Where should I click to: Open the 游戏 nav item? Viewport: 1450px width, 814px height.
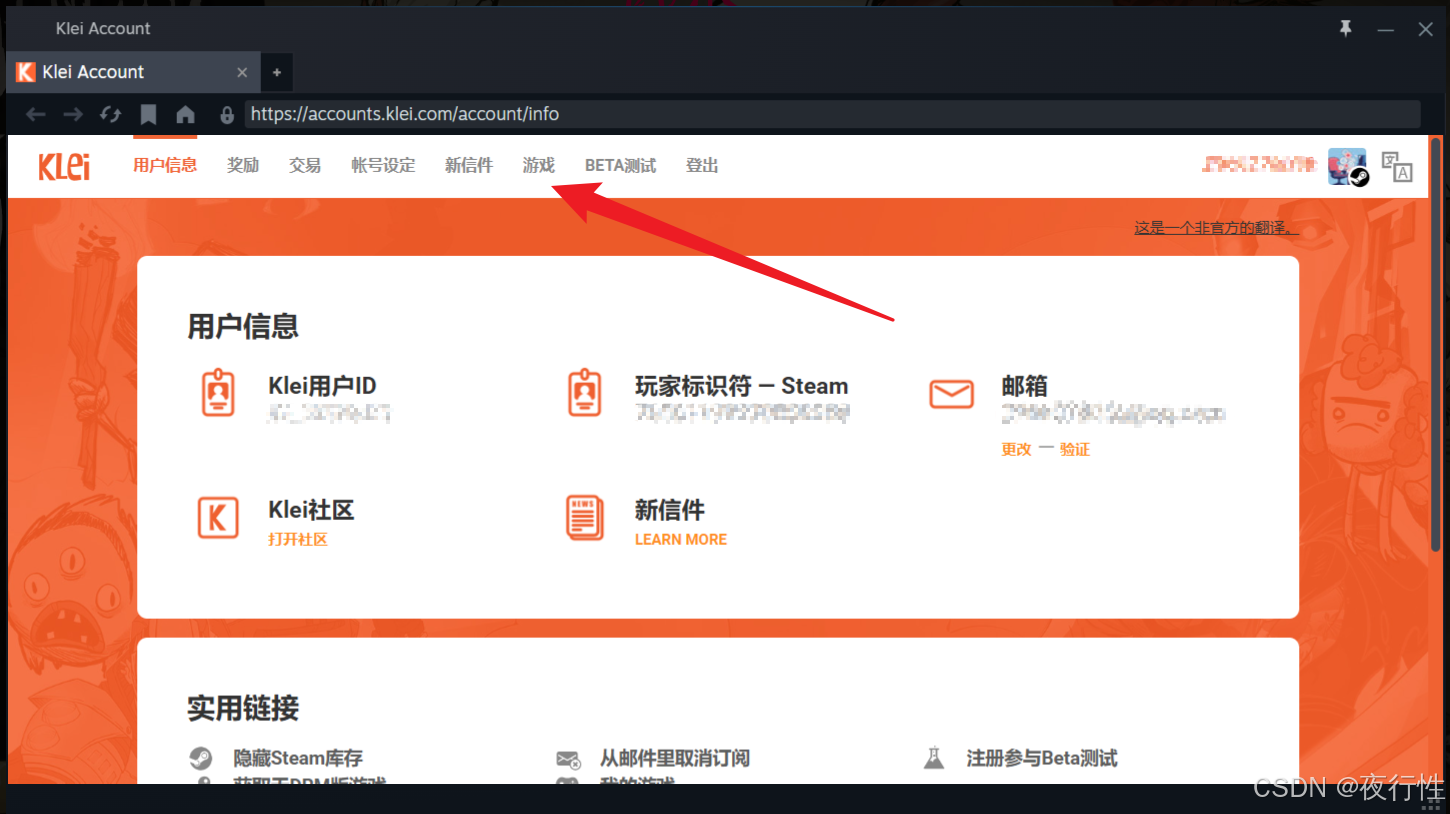point(539,166)
